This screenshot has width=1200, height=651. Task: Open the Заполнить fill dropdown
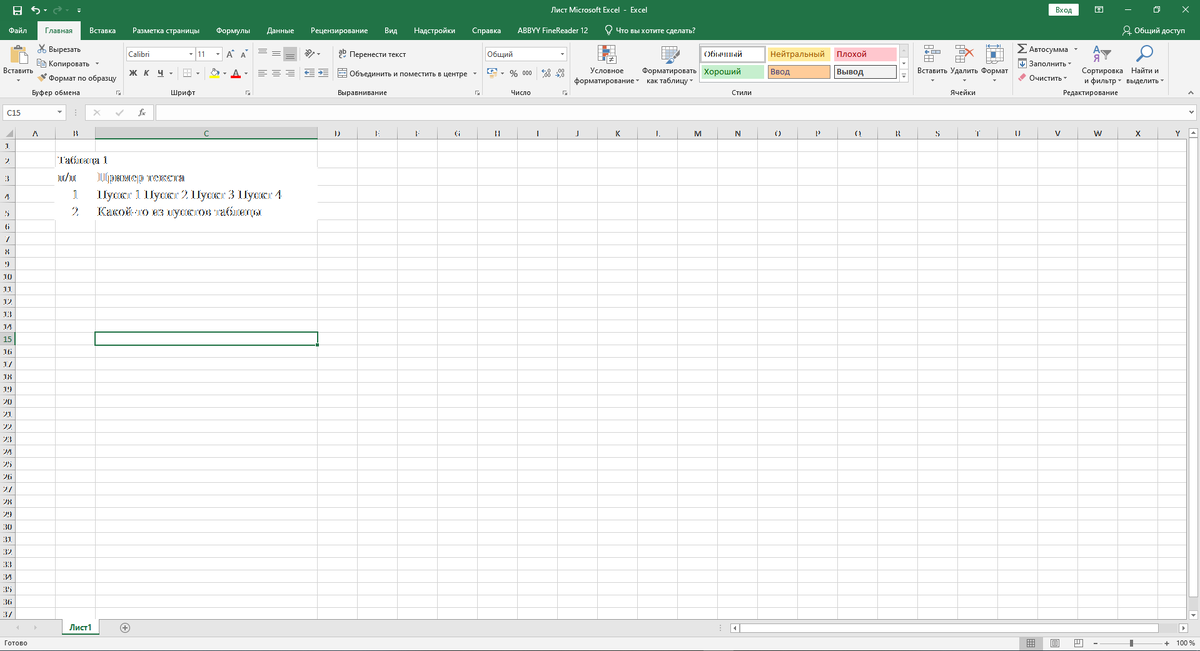point(1042,63)
